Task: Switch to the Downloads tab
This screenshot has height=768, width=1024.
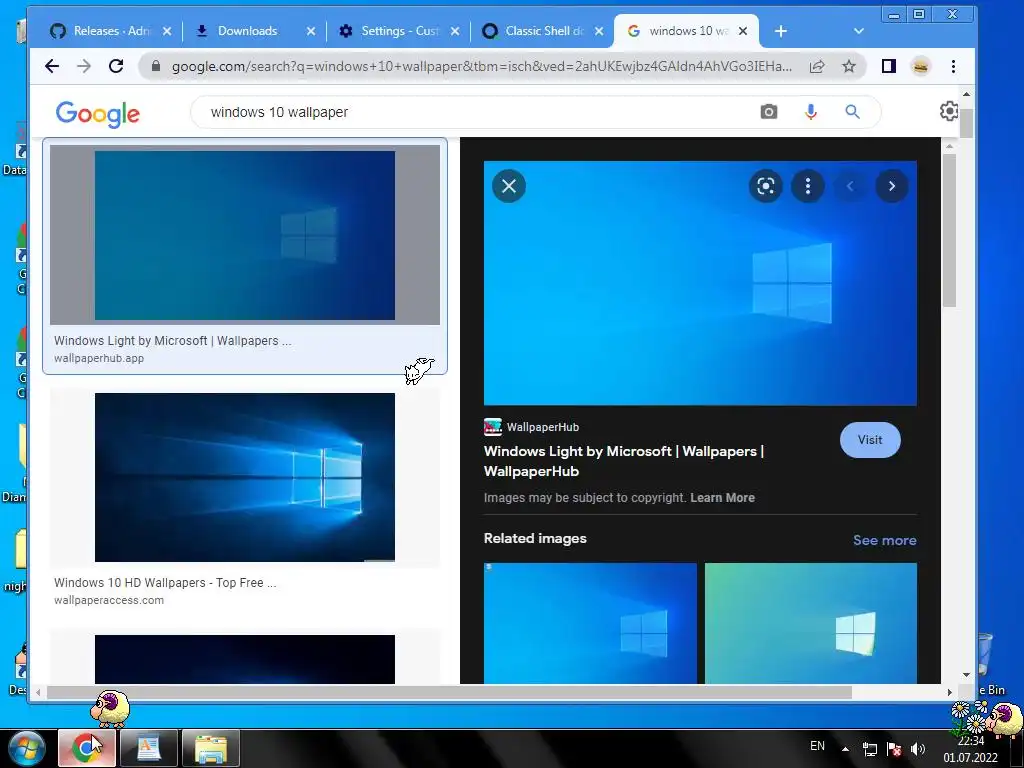Action: click(x=245, y=31)
